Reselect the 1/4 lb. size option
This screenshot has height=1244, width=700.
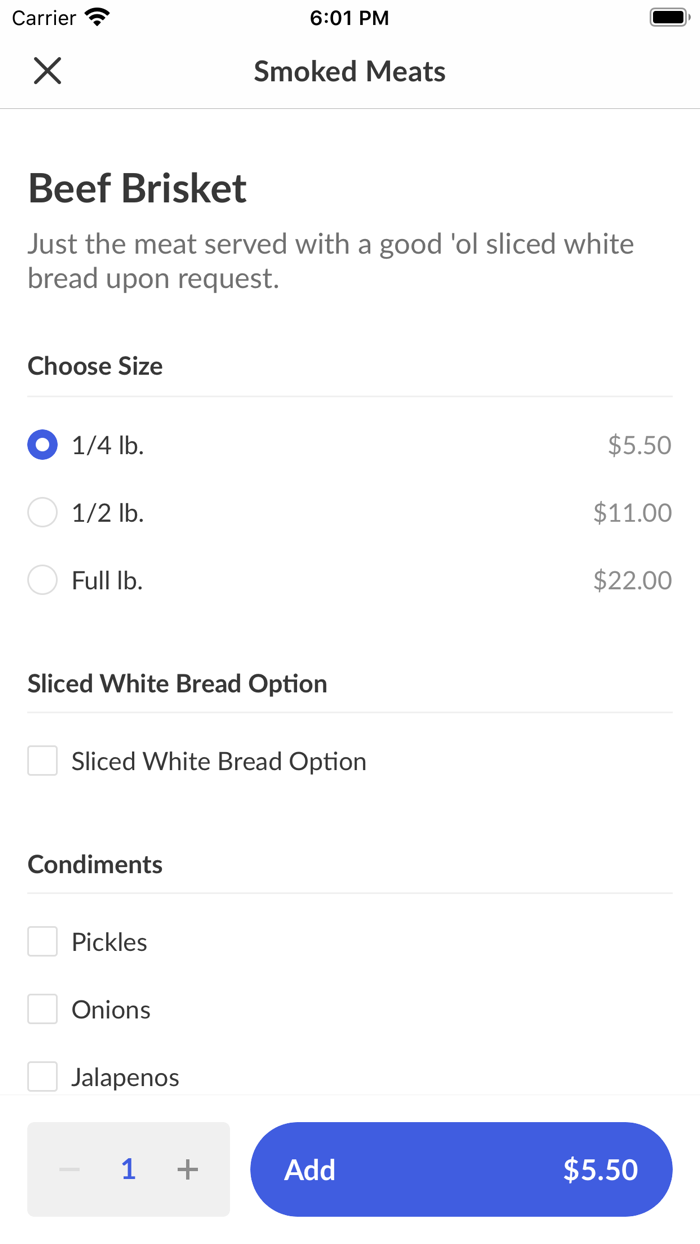(42, 444)
